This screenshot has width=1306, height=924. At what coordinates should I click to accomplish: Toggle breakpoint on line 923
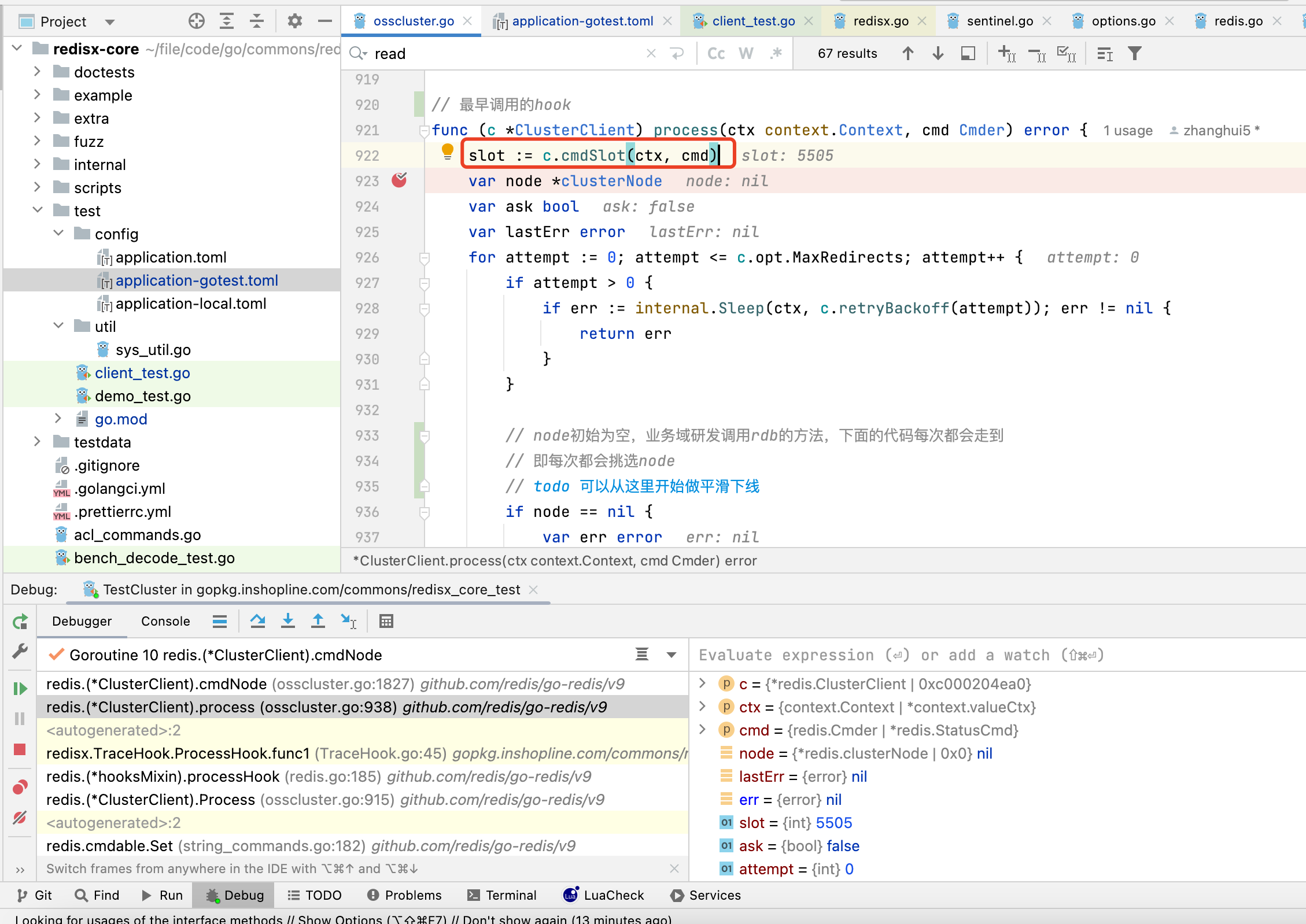tap(399, 180)
